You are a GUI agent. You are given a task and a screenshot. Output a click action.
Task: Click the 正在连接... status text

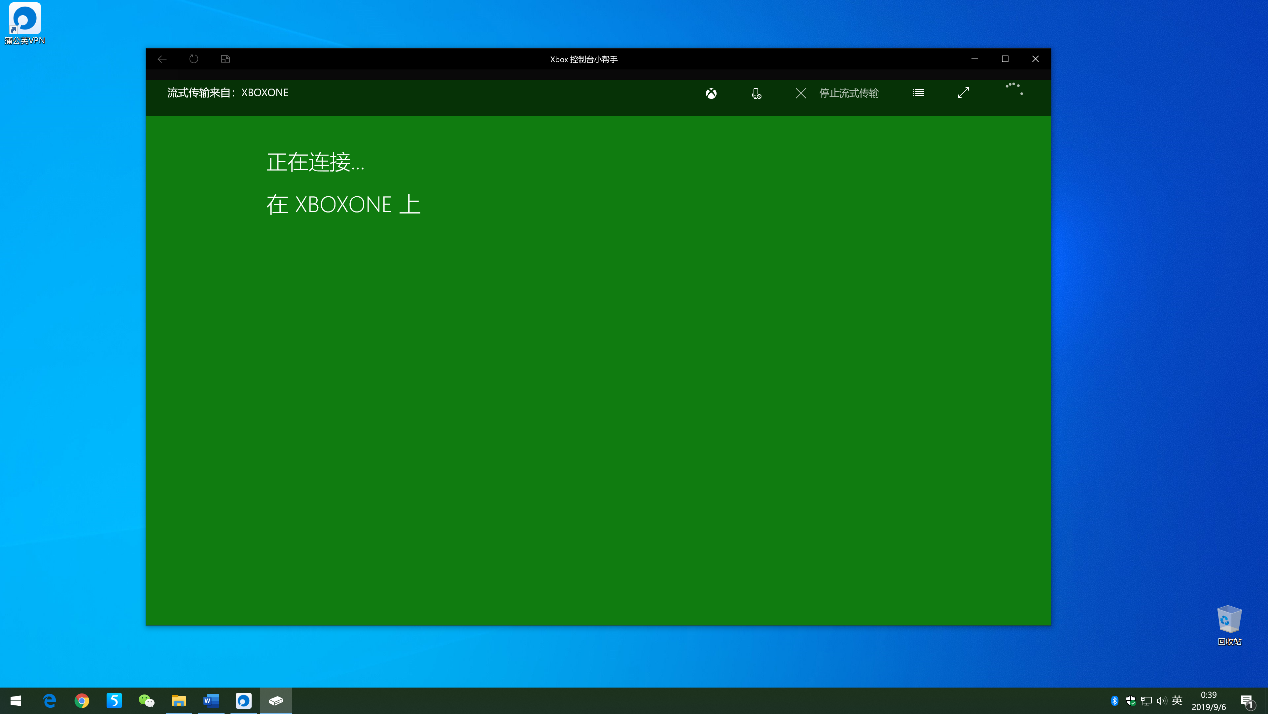(x=316, y=162)
